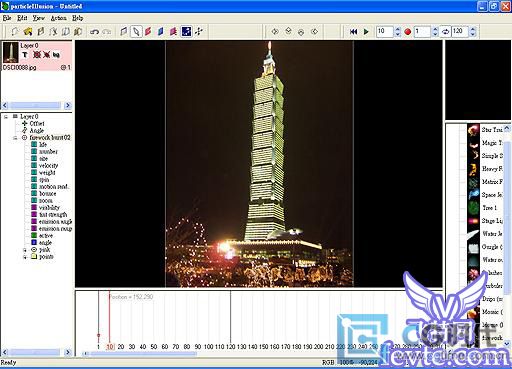The height and width of the screenshot is (369, 512).
Task: Select Offset in the hierarchy tree
Action: [x=37, y=124]
